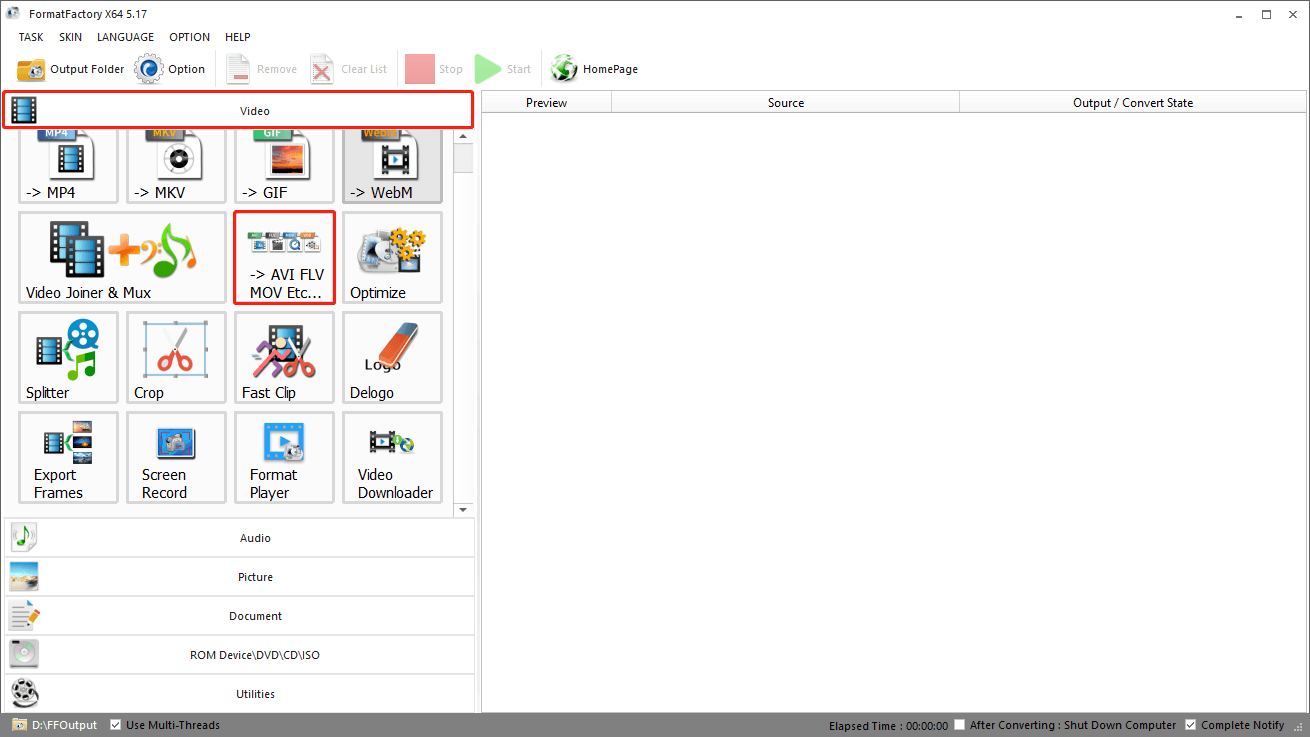
Task: Click Clear List in toolbar
Action: point(349,69)
